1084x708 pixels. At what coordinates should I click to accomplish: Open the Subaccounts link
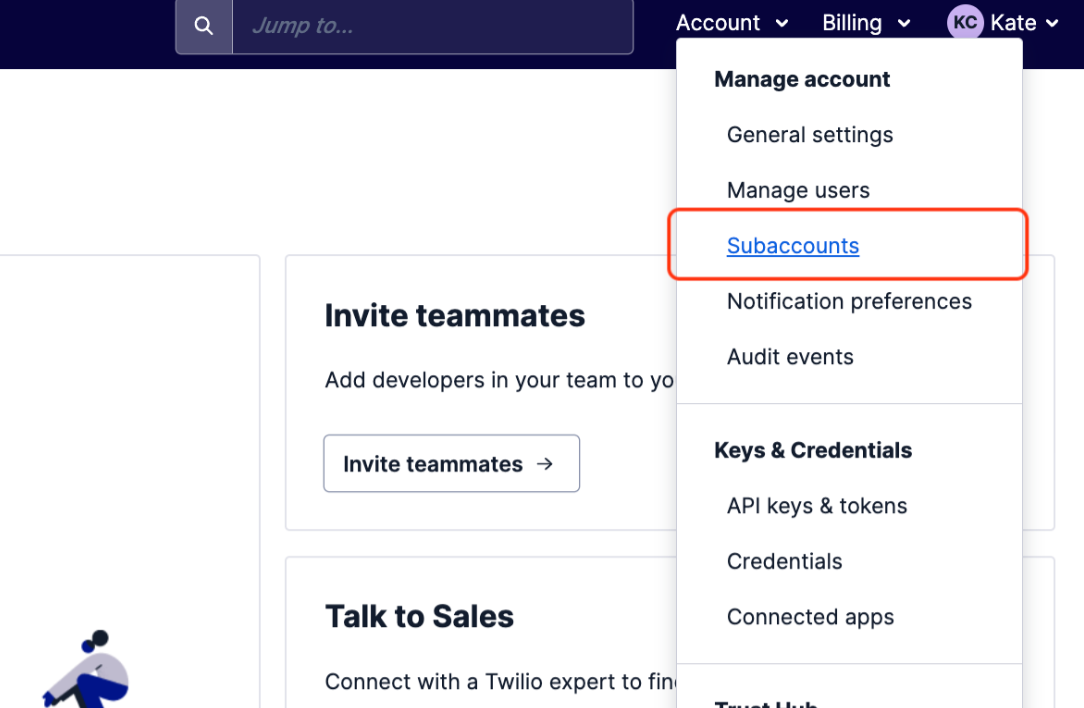(x=793, y=246)
